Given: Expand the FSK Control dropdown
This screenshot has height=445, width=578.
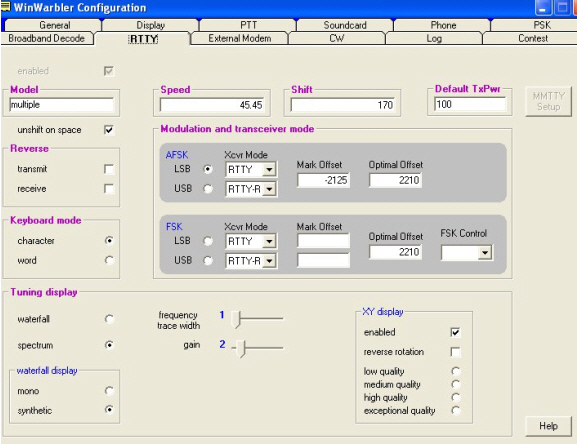Looking at the screenshot, I should point(485,253).
